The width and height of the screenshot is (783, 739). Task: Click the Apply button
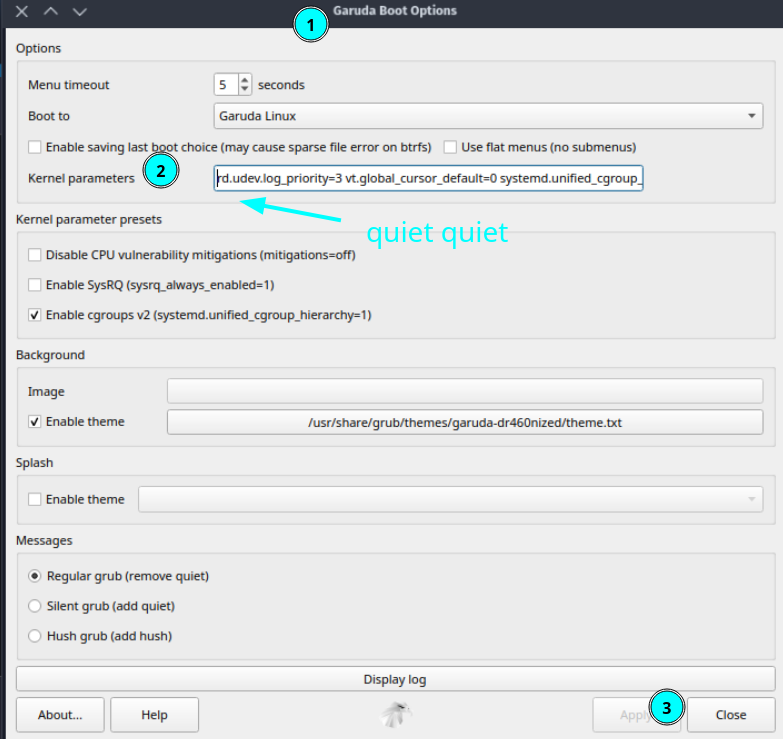[636, 715]
